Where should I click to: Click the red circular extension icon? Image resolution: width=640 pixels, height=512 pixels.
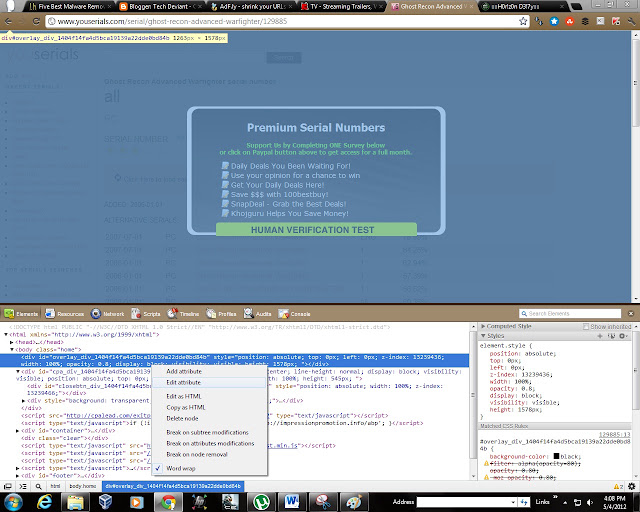(x=569, y=21)
